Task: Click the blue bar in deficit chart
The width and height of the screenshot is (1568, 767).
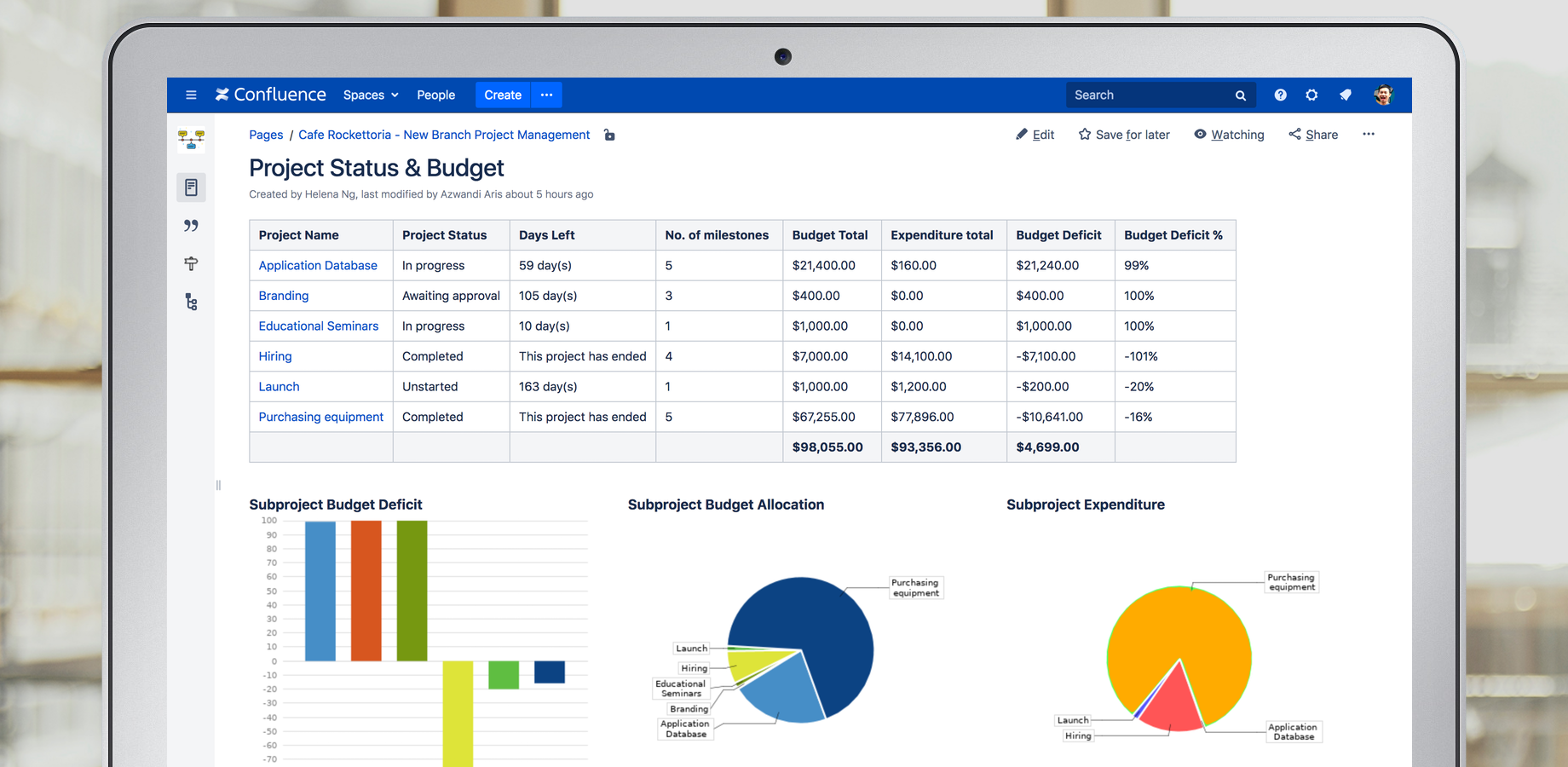Action: (x=320, y=591)
